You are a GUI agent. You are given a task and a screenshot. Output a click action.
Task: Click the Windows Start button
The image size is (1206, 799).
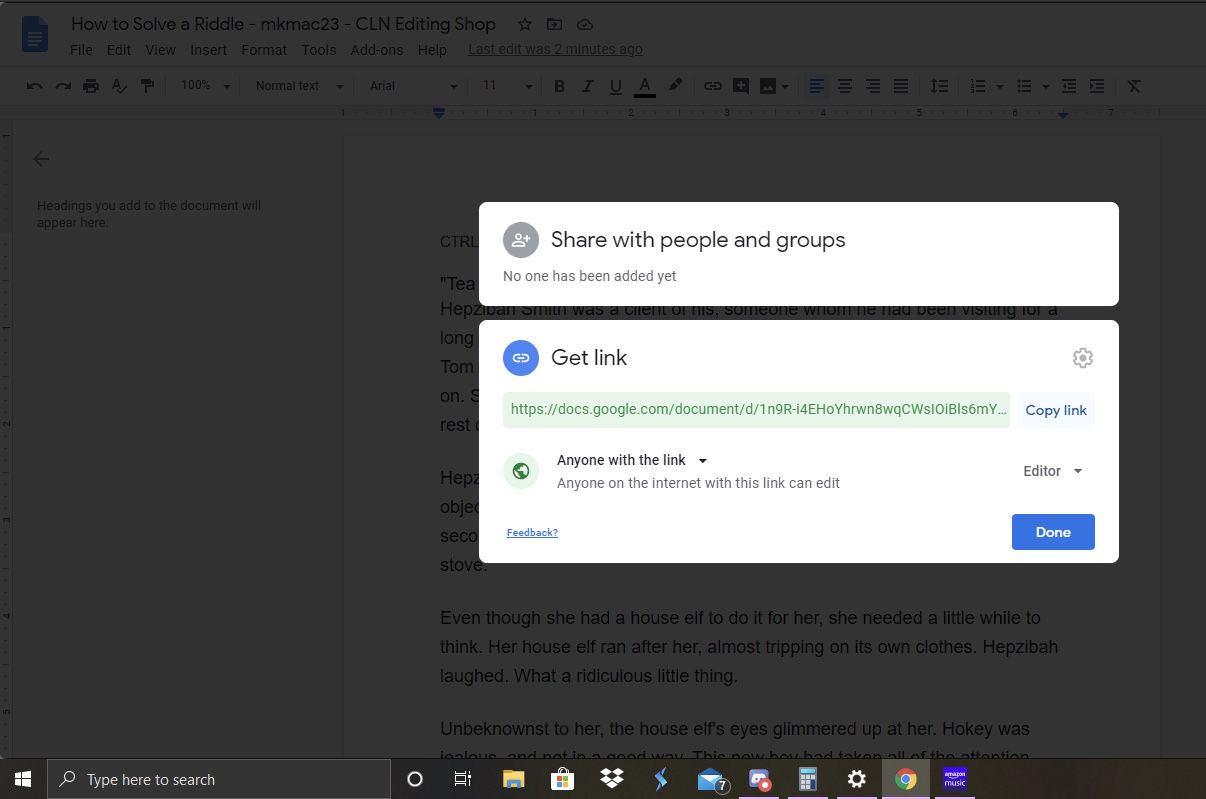click(23, 779)
